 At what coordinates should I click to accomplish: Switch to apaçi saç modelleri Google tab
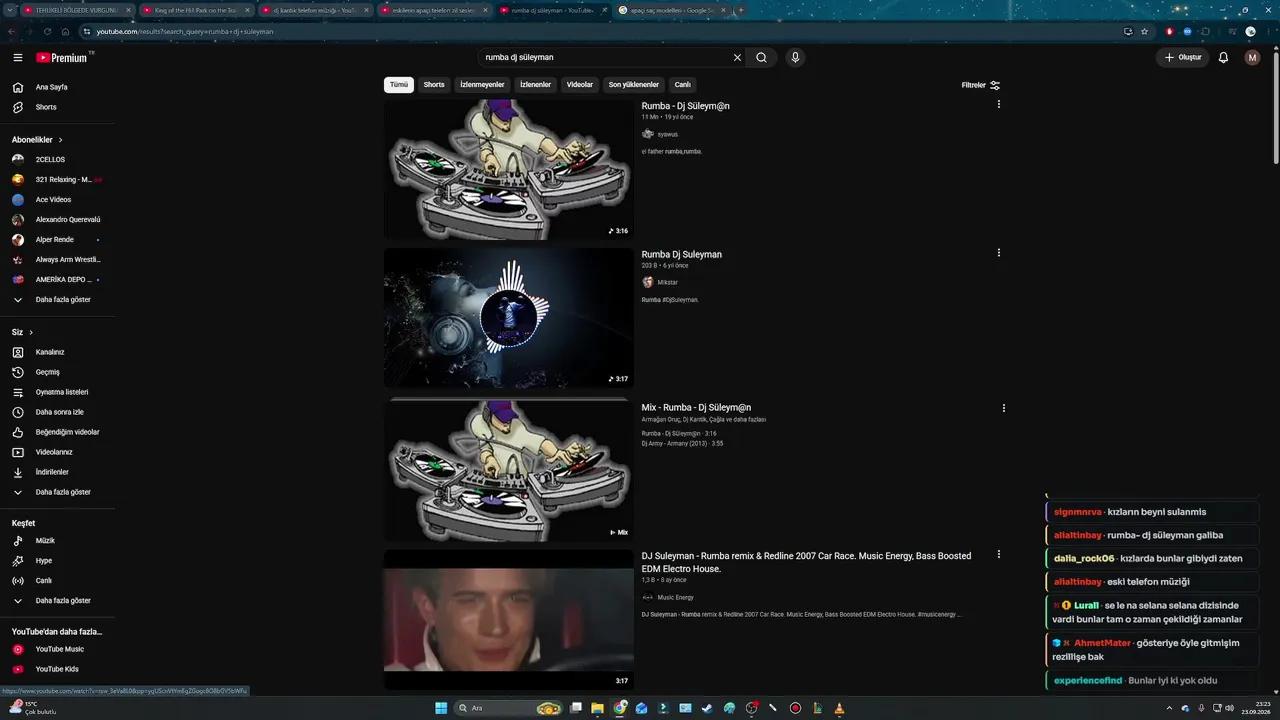coord(670,10)
